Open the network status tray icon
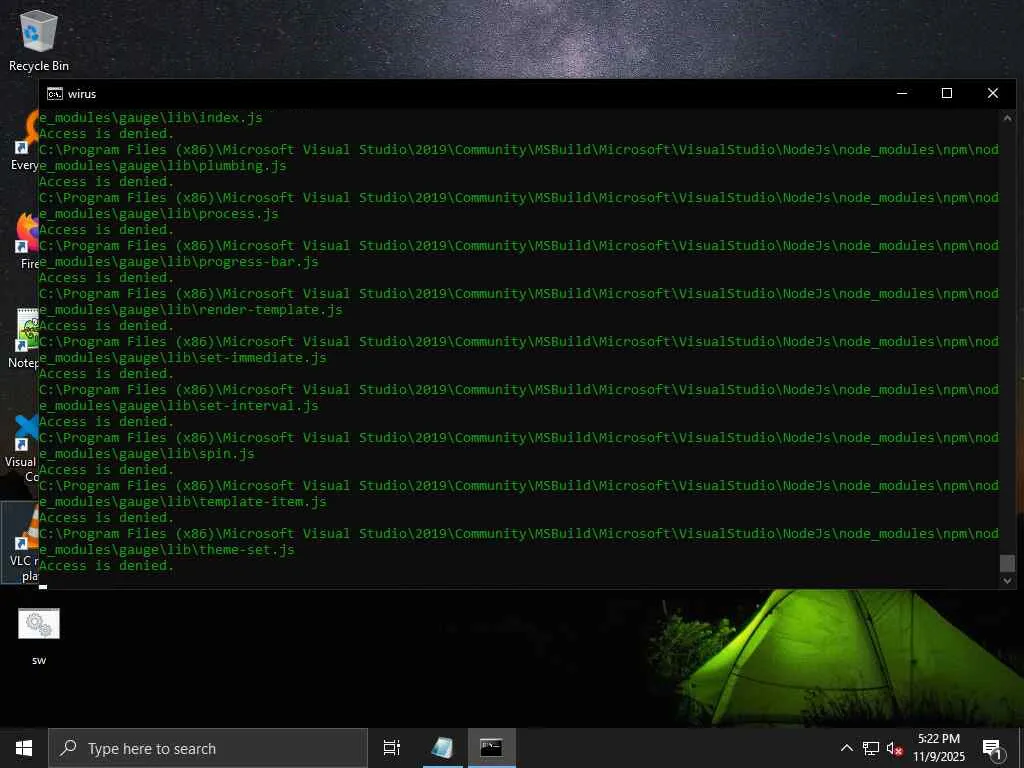The width and height of the screenshot is (1024, 768). [871, 748]
